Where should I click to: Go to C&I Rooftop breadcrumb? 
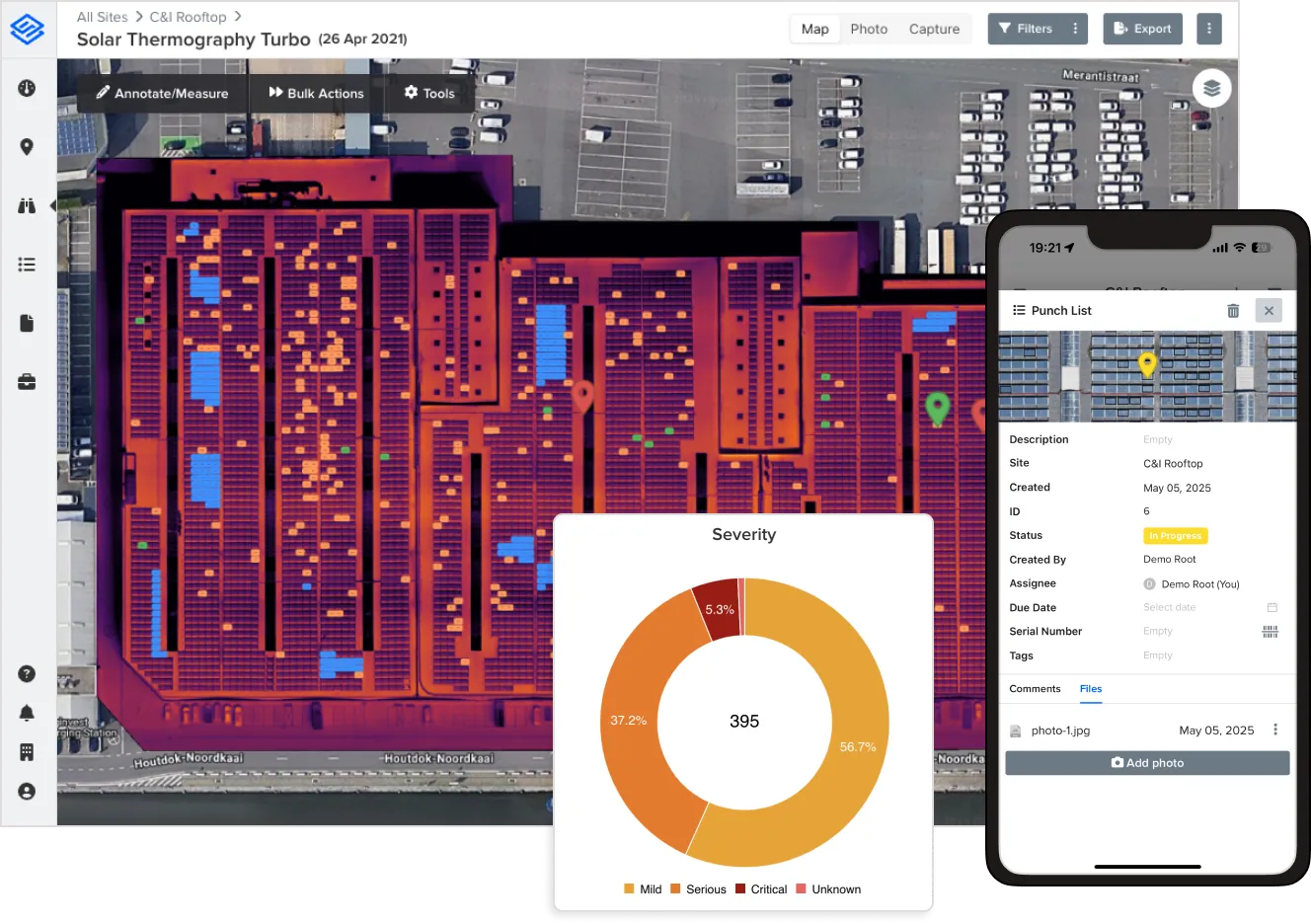point(188,17)
